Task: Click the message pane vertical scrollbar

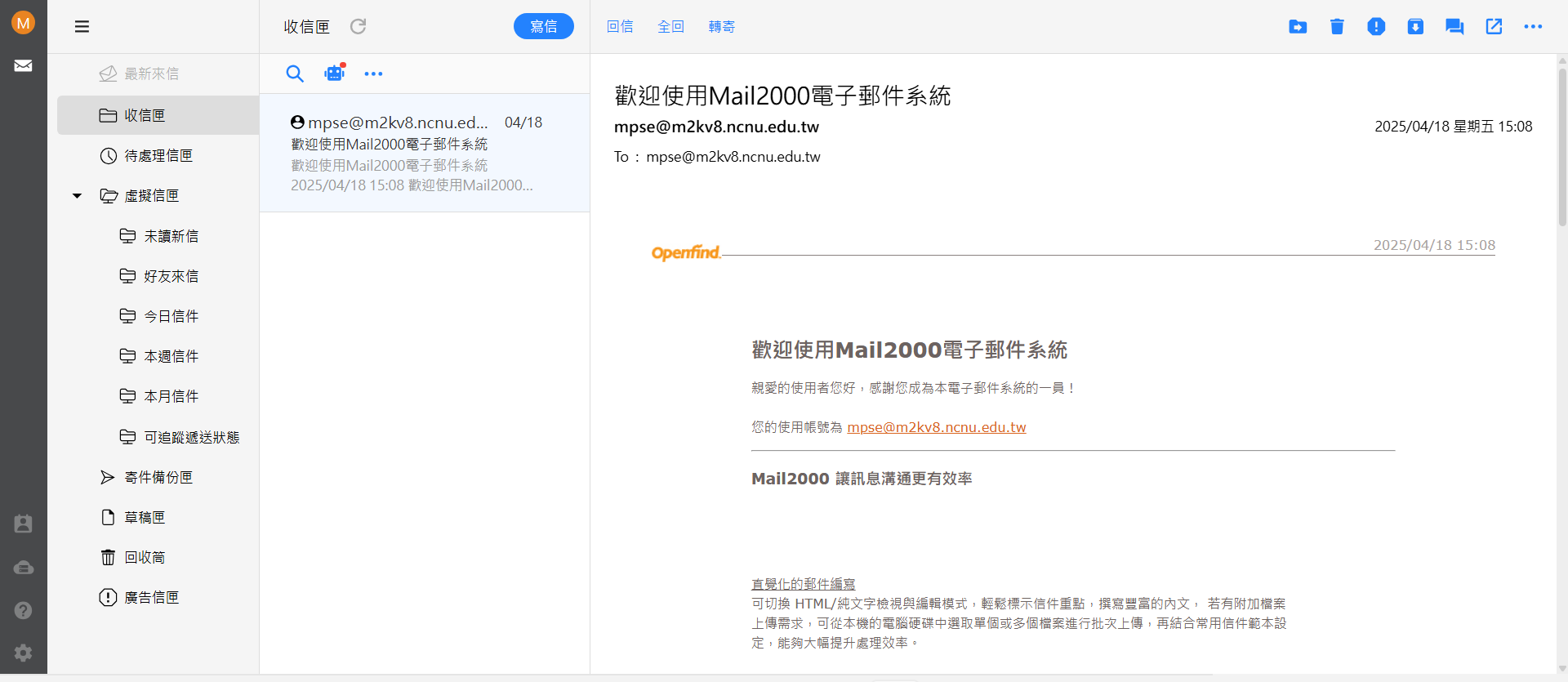Action: 1561,147
